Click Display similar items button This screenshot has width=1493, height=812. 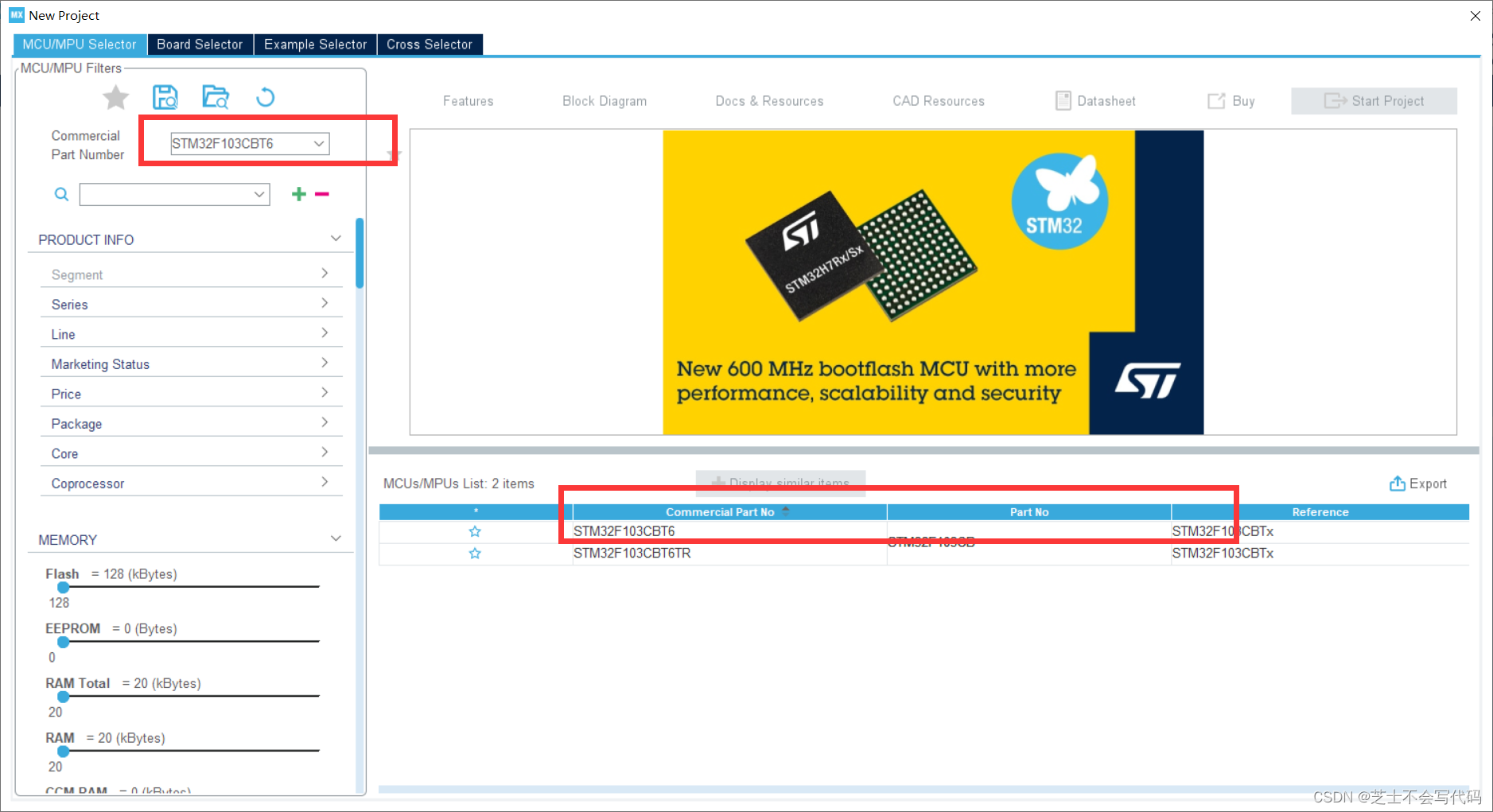click(780, 483)
